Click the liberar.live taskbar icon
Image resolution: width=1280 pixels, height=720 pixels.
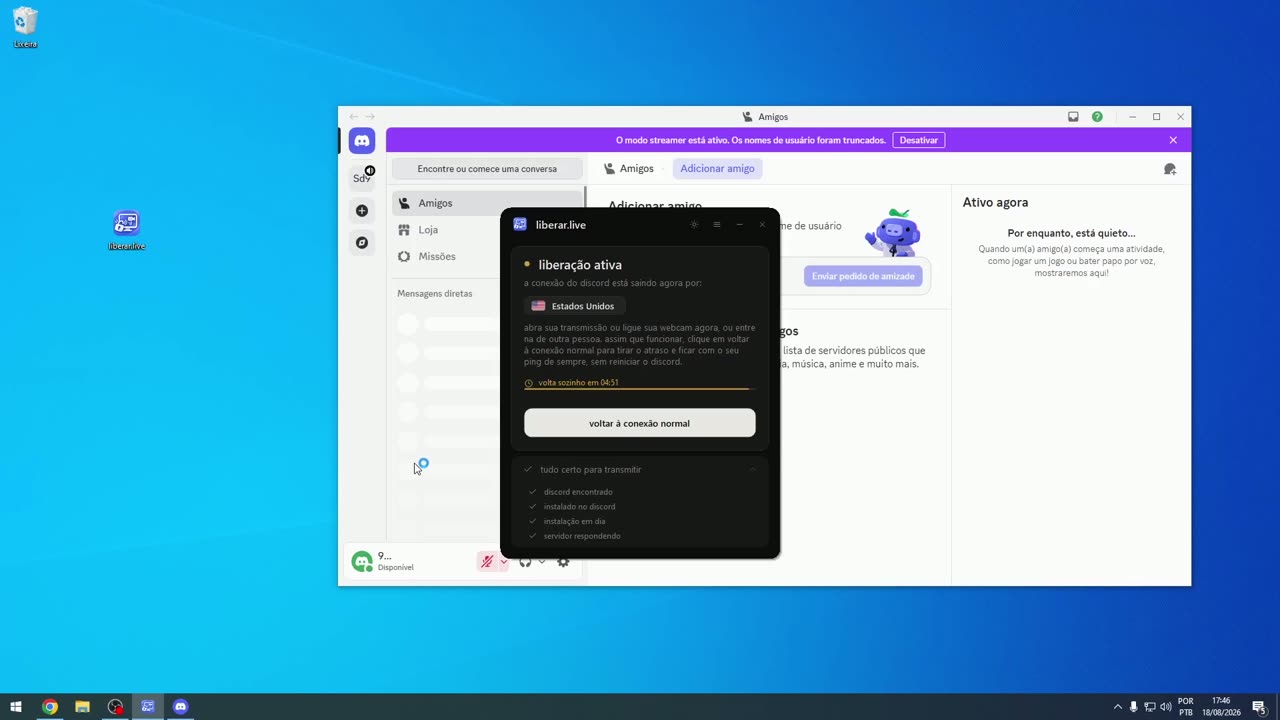click(x=148, y=707)
